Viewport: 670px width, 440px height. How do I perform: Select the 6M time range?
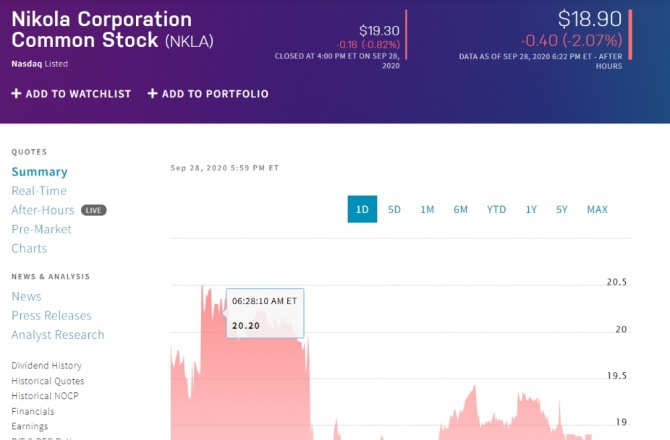click(460, 209)
